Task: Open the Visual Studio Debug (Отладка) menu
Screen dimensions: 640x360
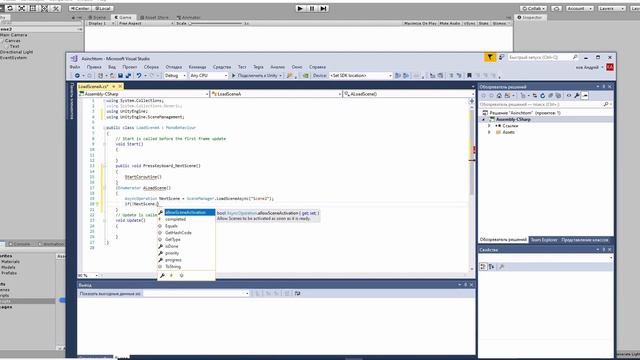Action: point(174,67)
